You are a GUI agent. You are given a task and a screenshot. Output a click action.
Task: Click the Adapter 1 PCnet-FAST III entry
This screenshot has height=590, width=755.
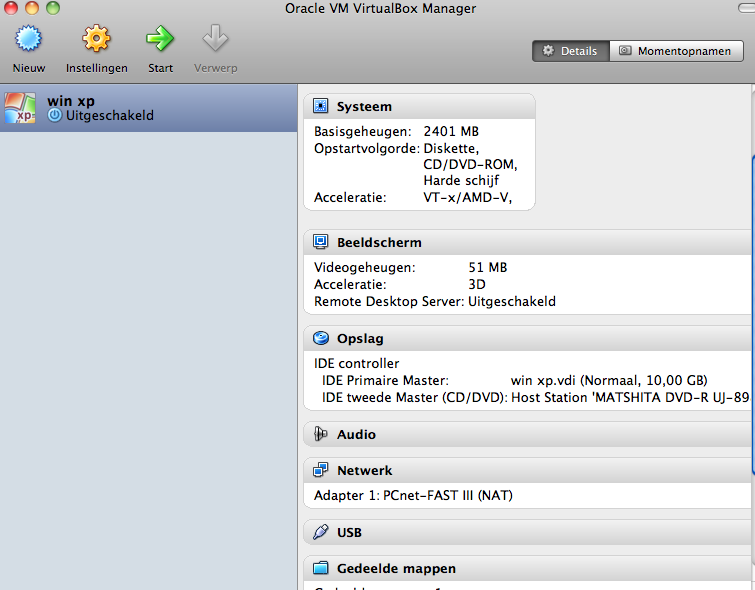point(413,496)
